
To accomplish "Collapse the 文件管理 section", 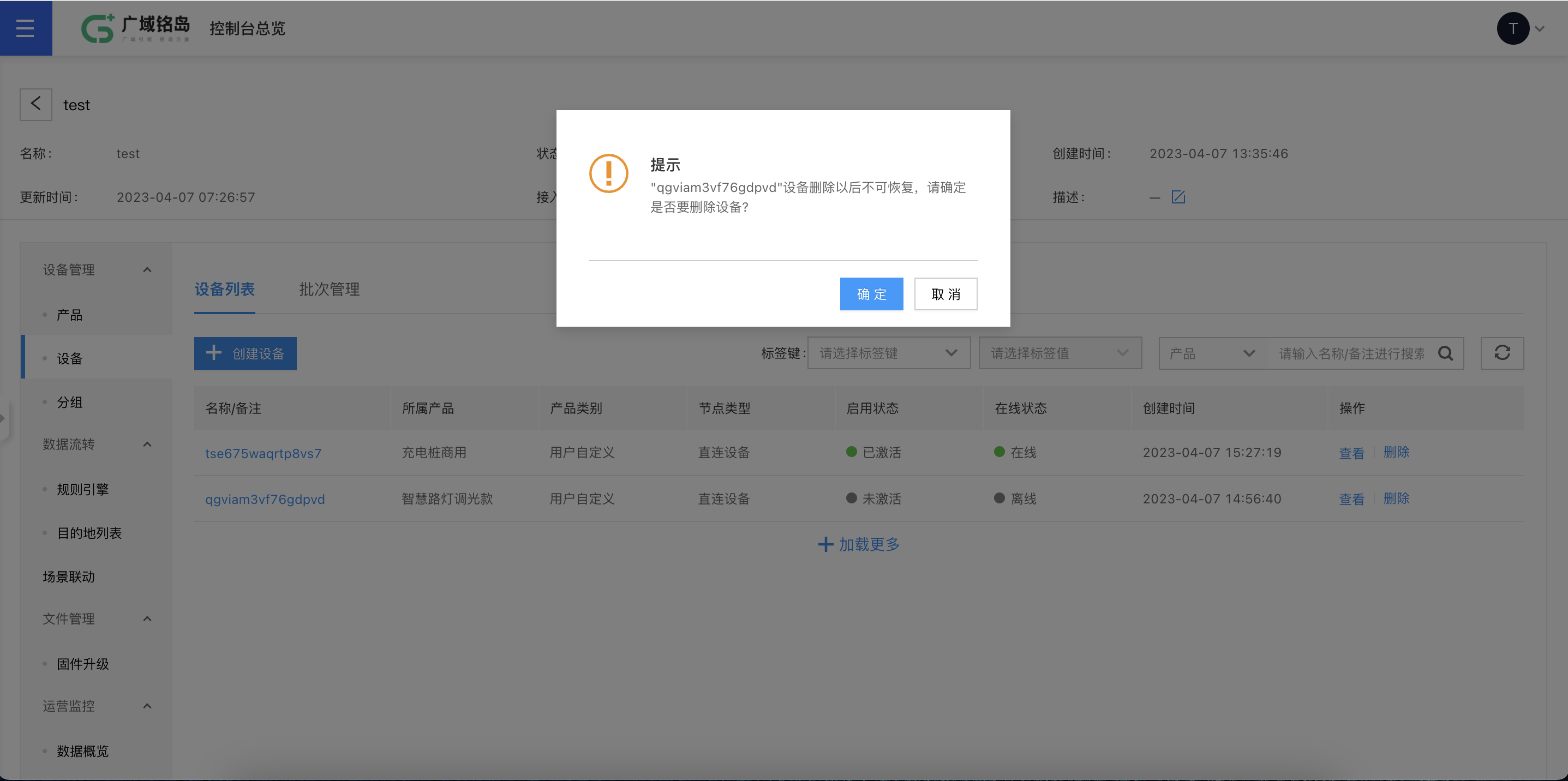I will pos(147,618).
